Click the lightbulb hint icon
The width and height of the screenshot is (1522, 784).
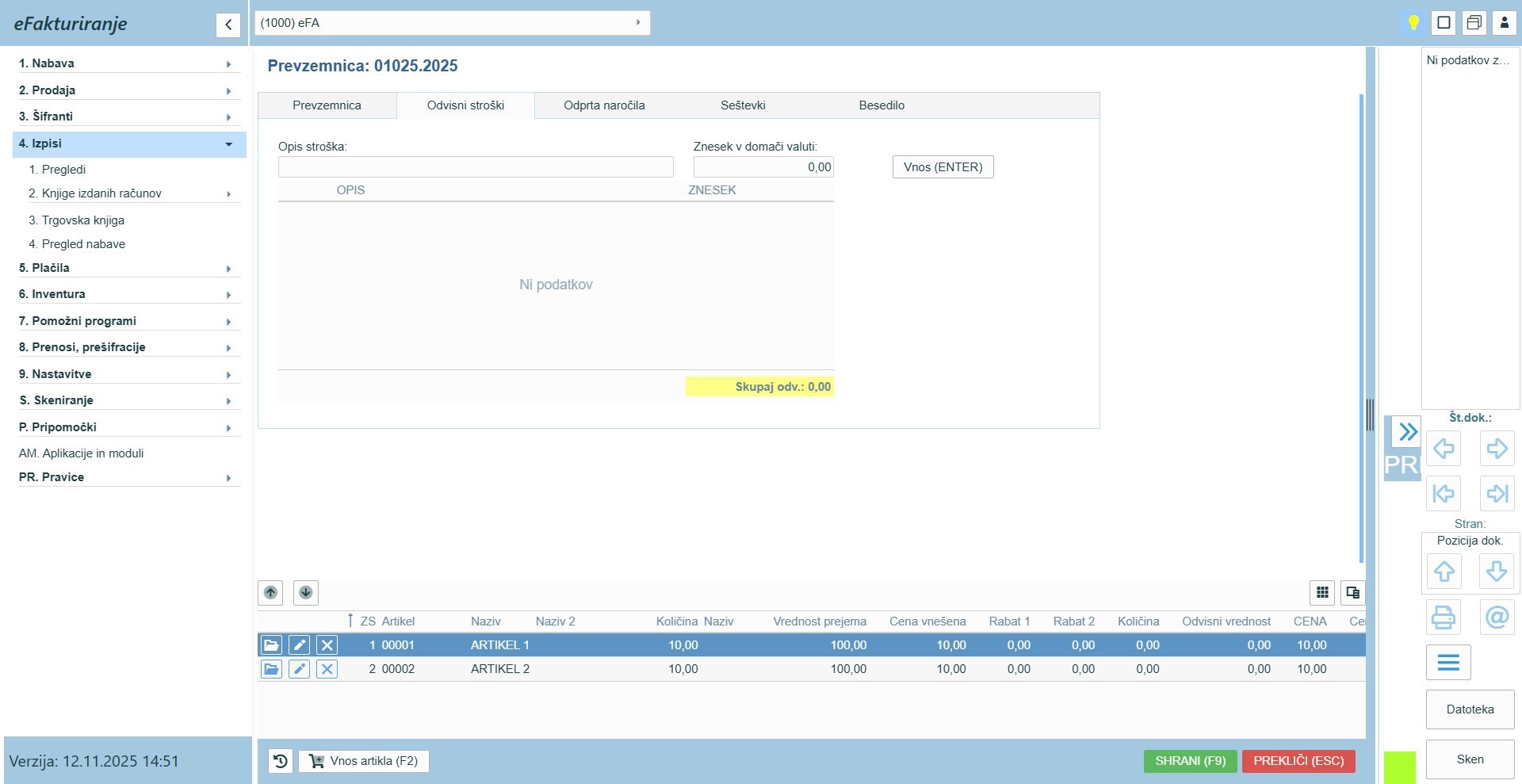[x=1413, y=22]
